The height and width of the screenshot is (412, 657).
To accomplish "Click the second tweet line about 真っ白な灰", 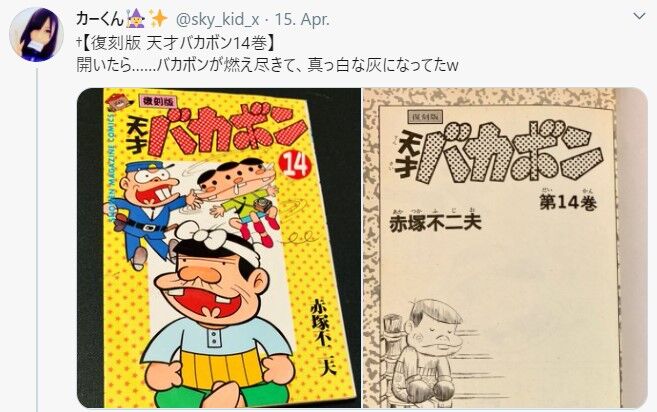I will (x=267, y=65).
